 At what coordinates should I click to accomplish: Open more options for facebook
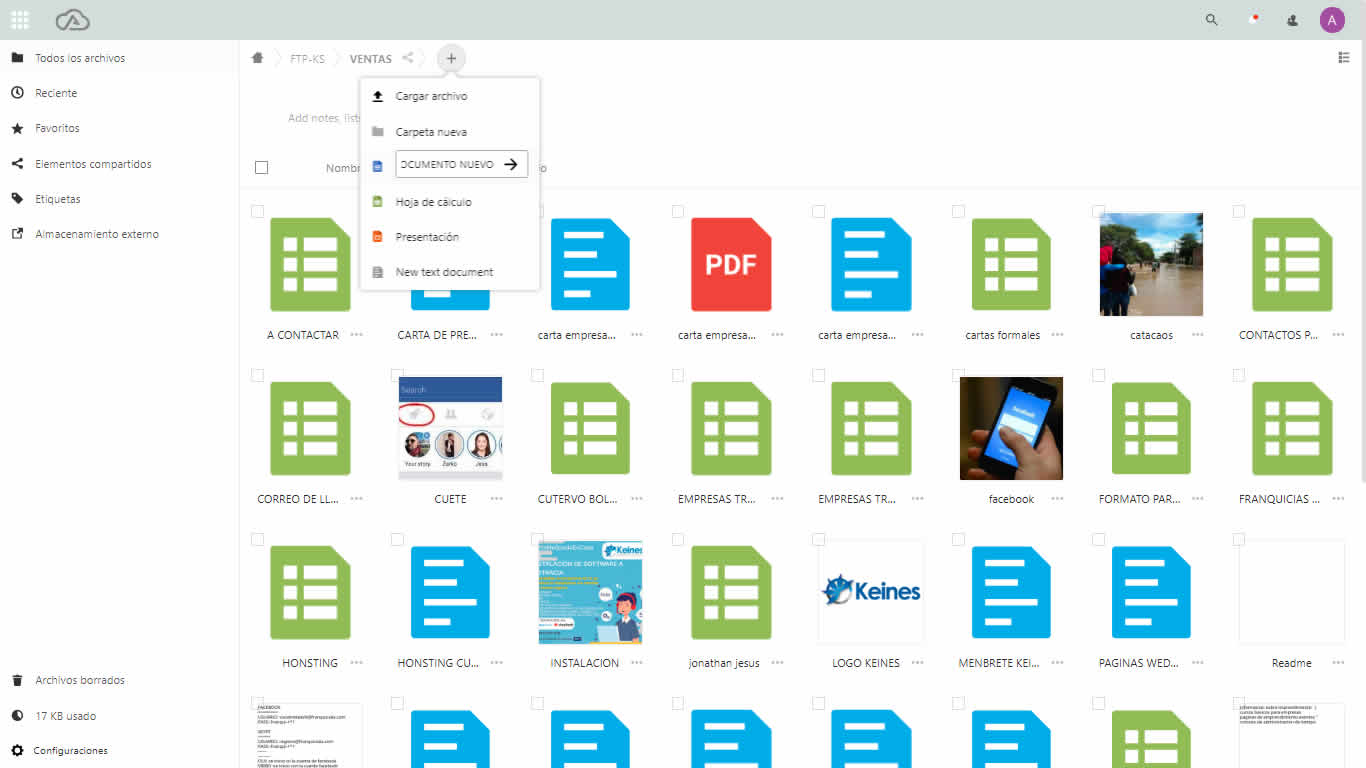click(x=1057, y=499)
